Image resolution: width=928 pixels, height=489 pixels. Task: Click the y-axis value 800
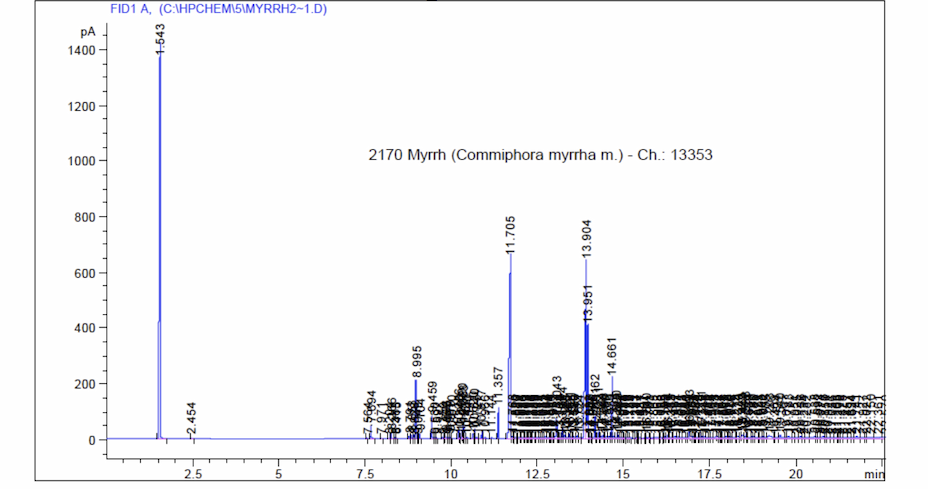tap(85, 217)
